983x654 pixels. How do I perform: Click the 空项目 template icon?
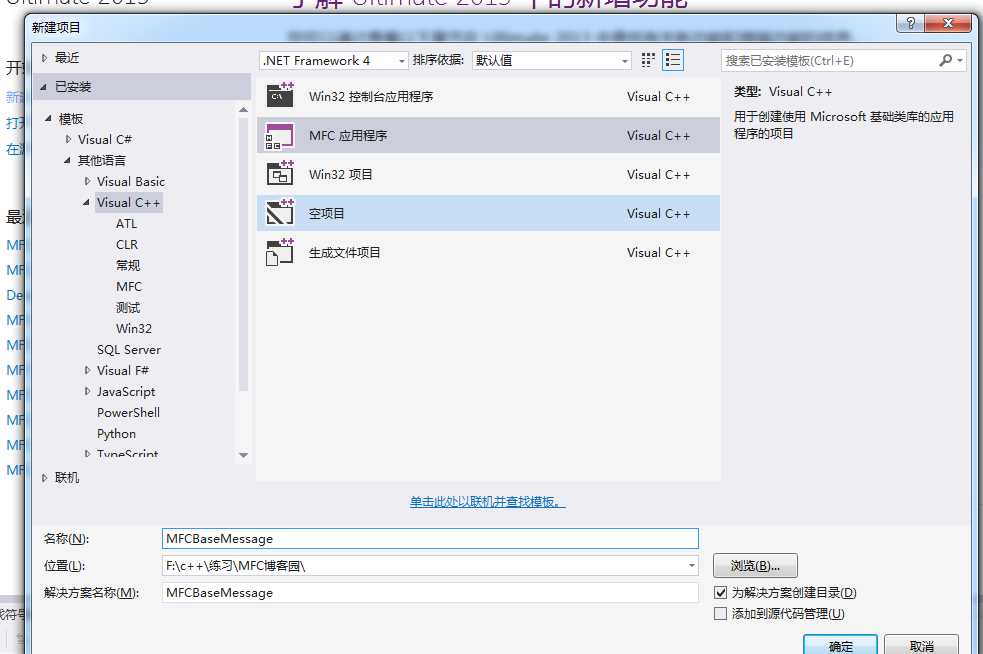coord(280,213)
